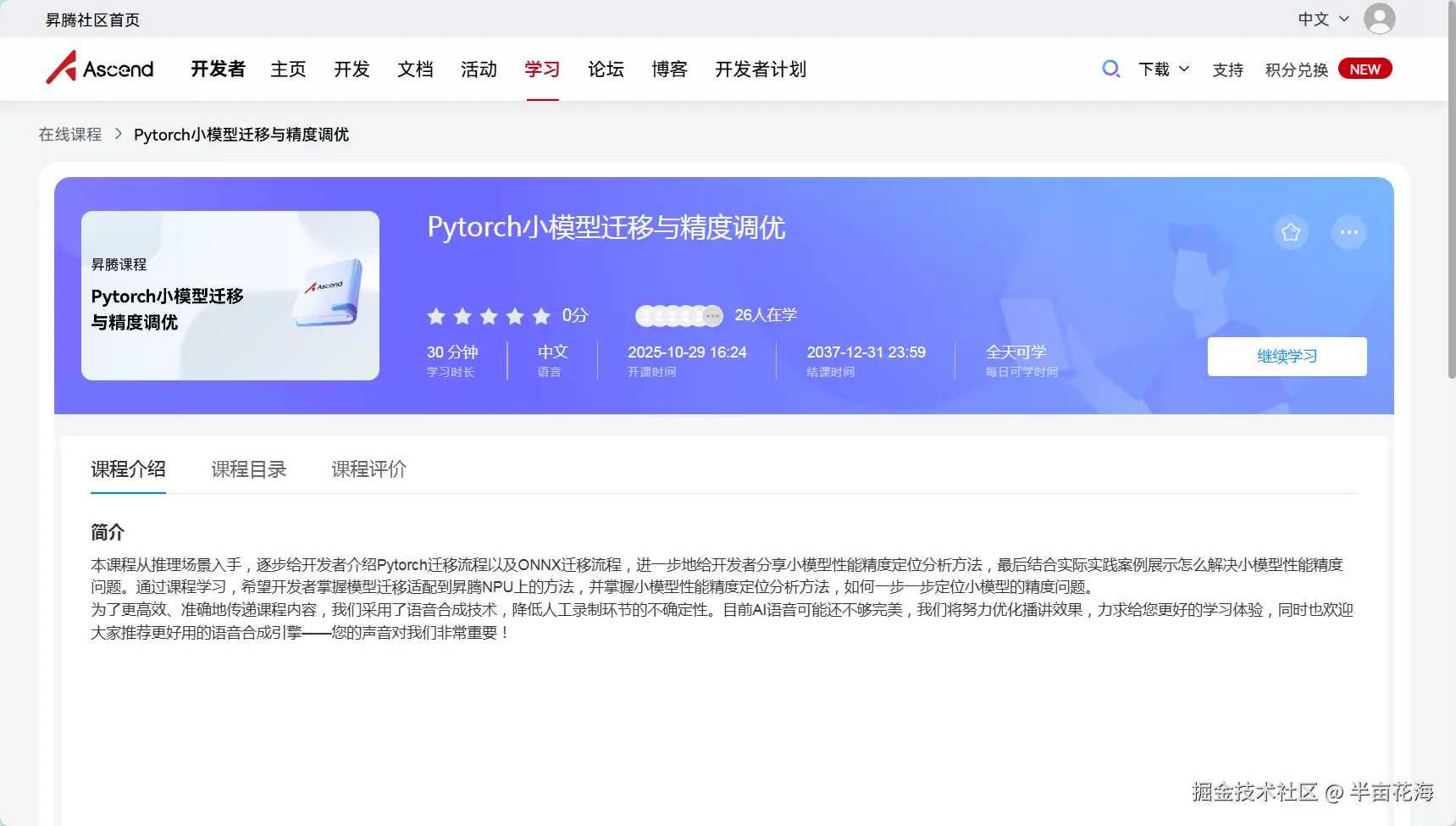
Task: Click the 0分 rating score
Action: (x=575, y=315)
